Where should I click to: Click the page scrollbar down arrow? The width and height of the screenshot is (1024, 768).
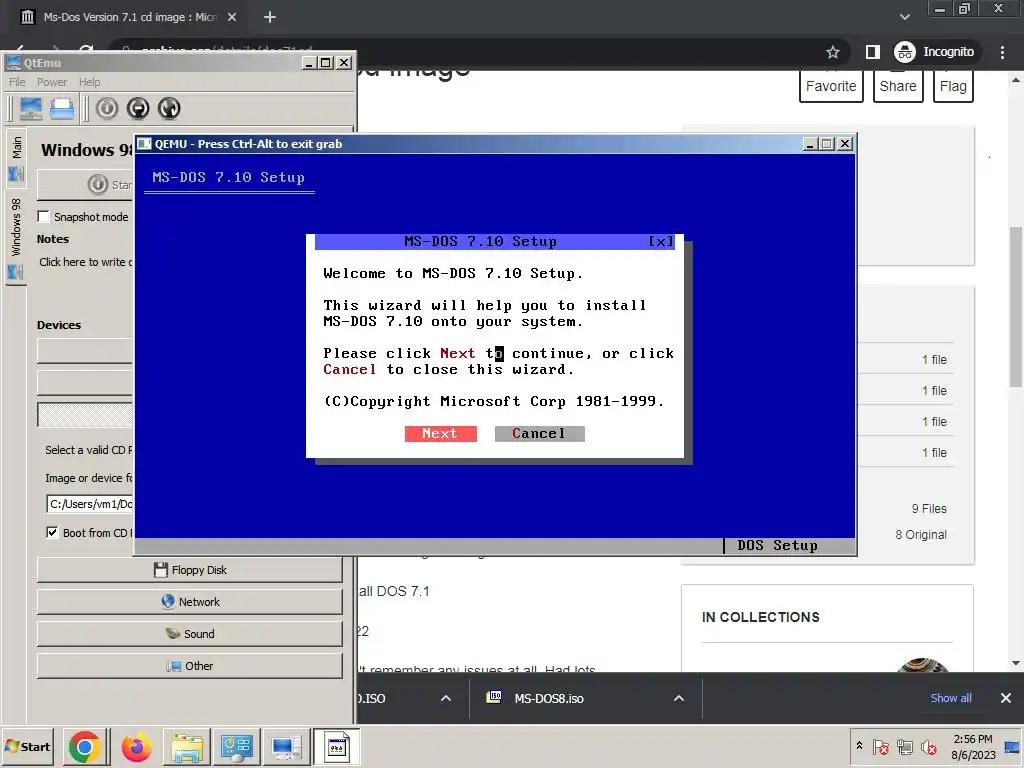[x=1016, y=664]
